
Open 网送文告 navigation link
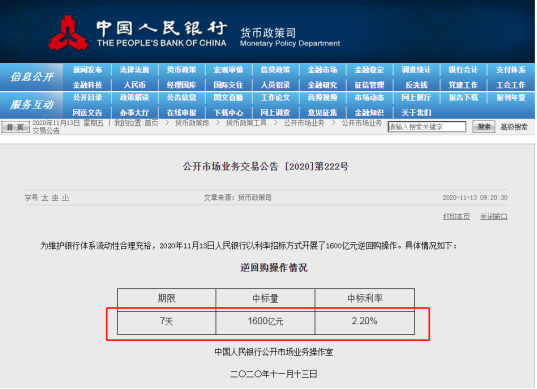click(x=87, y=113)
